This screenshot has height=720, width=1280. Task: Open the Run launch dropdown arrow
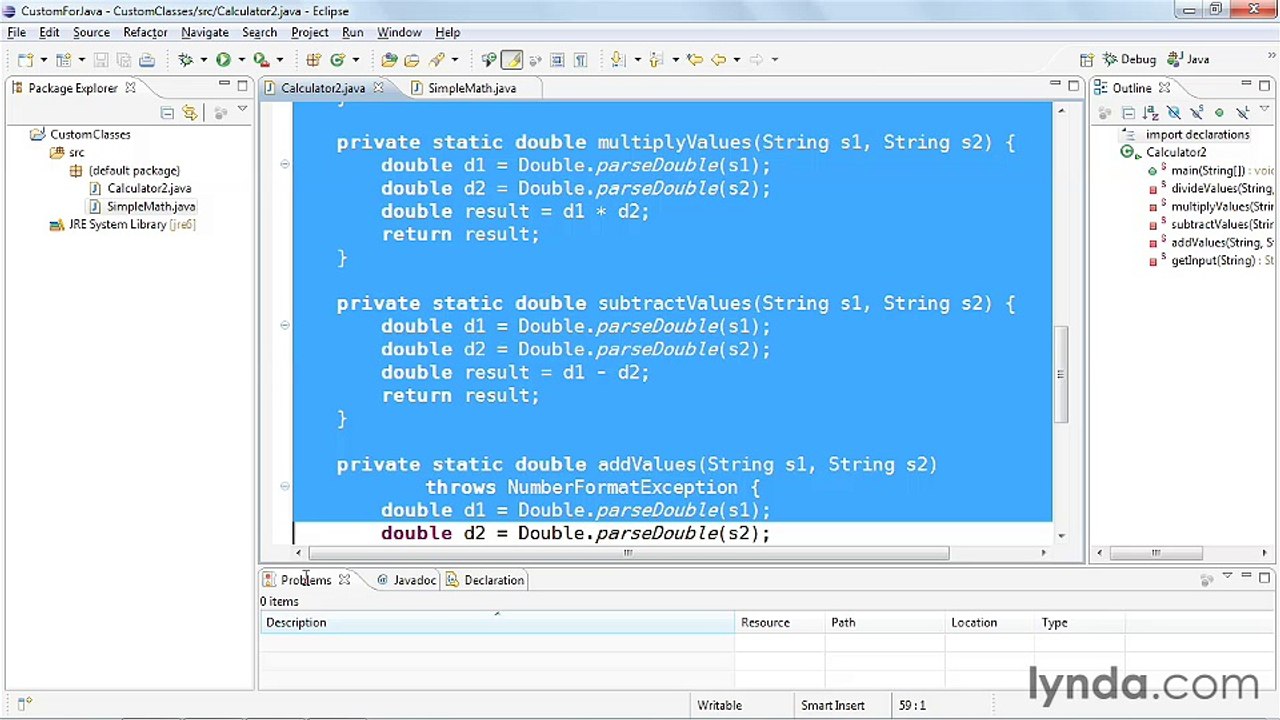coord(241,60)
